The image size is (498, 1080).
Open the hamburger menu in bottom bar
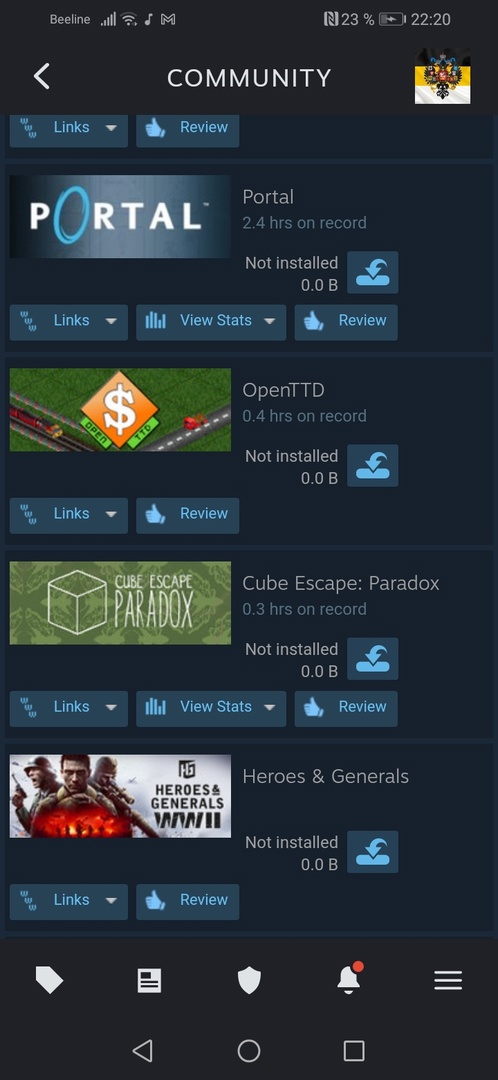(448, 980)
